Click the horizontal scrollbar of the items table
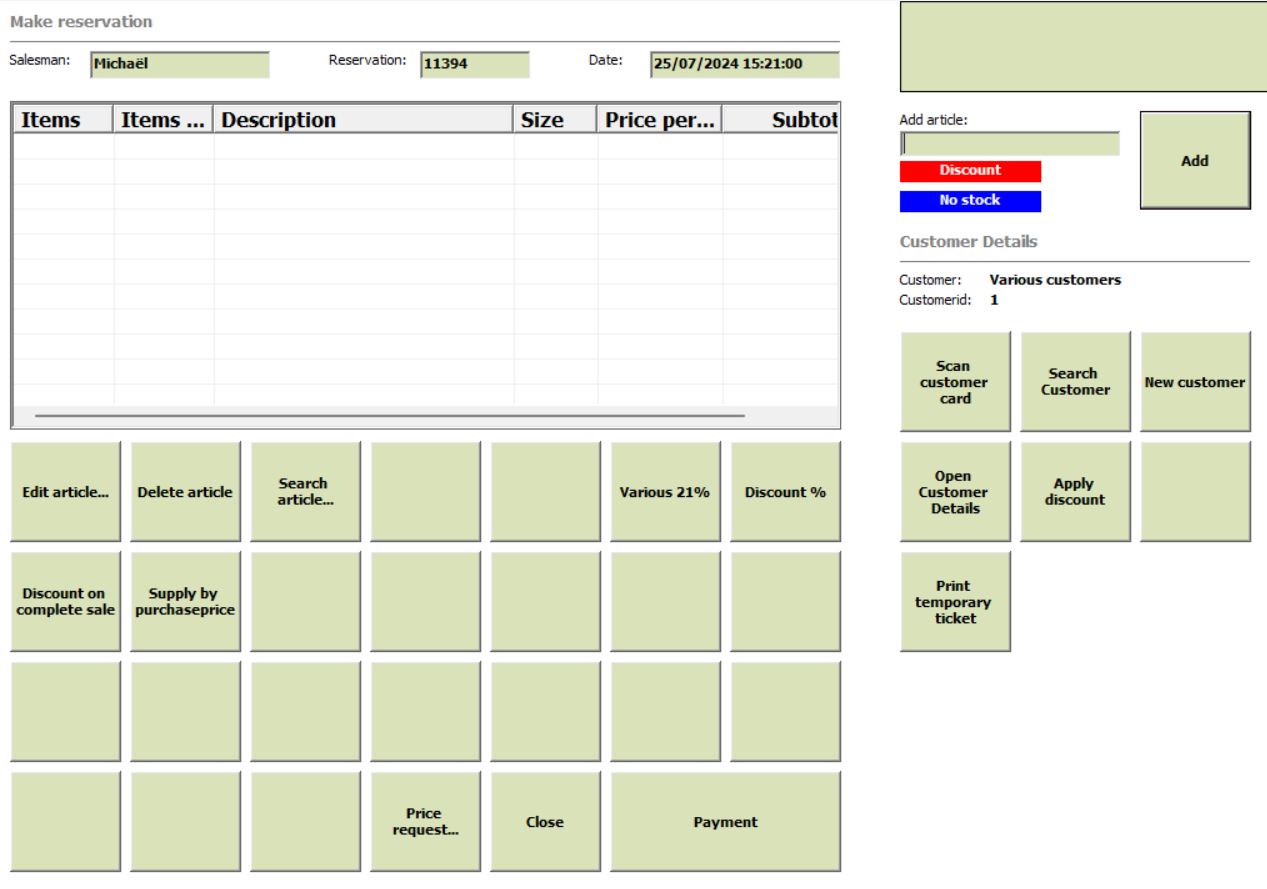This screenshot has height=889, width=1267. (390, 415)
